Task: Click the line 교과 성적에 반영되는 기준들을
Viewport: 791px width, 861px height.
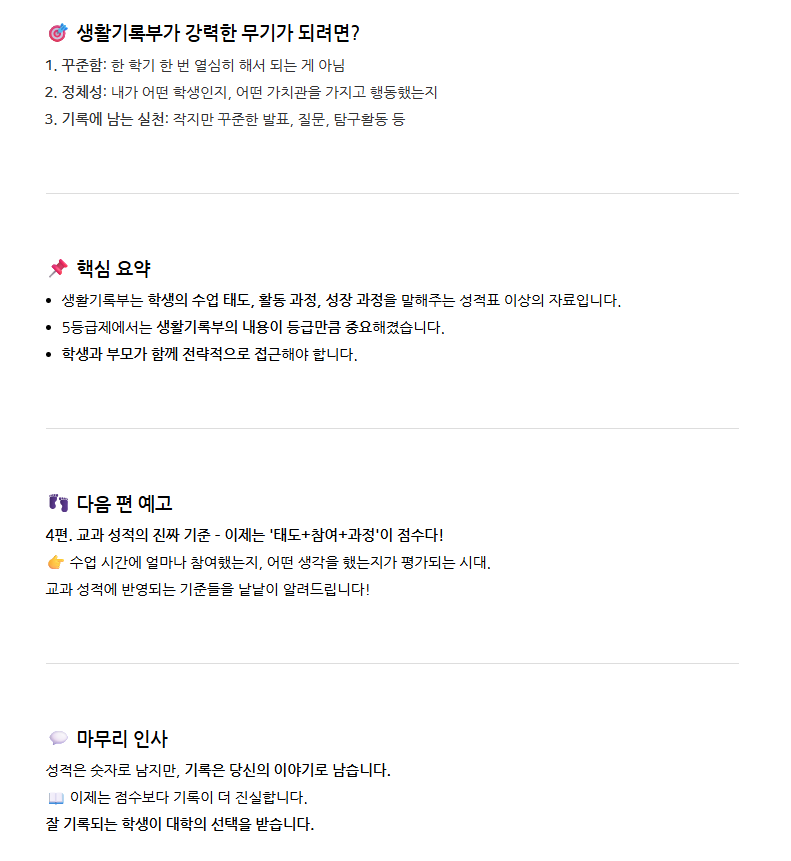Action: click(207, 590)
